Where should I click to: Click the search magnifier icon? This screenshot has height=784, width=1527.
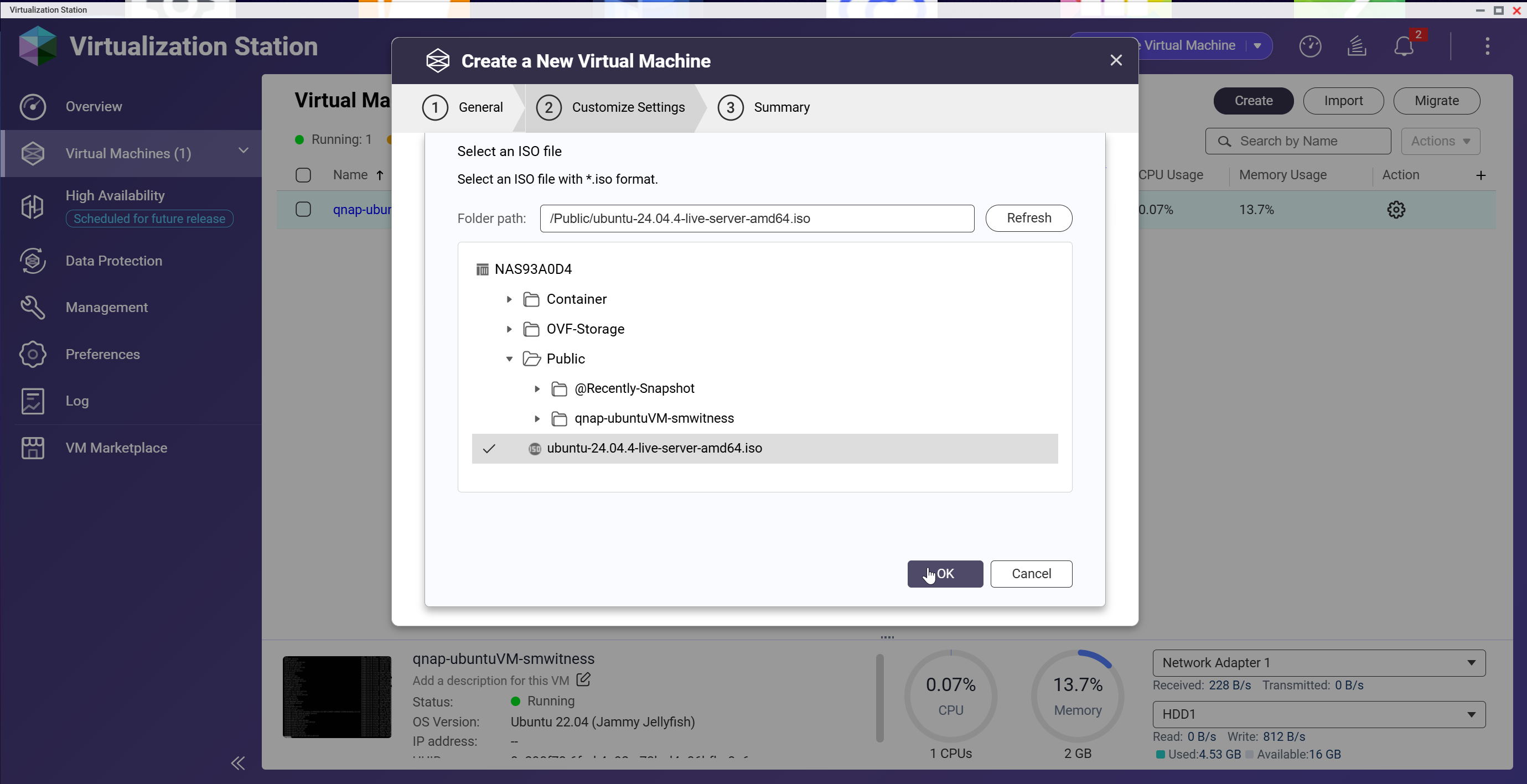[1224, 141]
